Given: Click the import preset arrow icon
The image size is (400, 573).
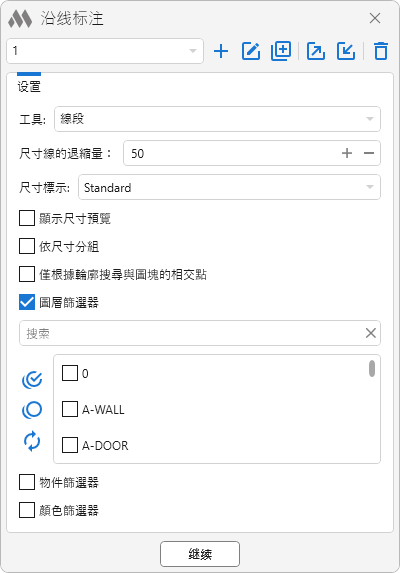Looking at the screenshot, I should point(346,51).
